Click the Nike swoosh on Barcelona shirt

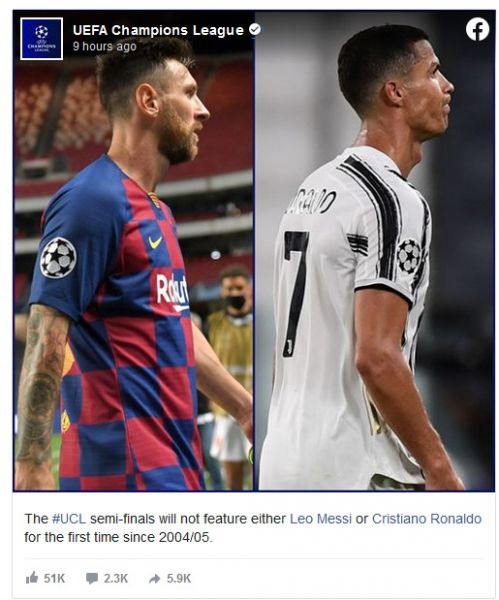(155, 242)
